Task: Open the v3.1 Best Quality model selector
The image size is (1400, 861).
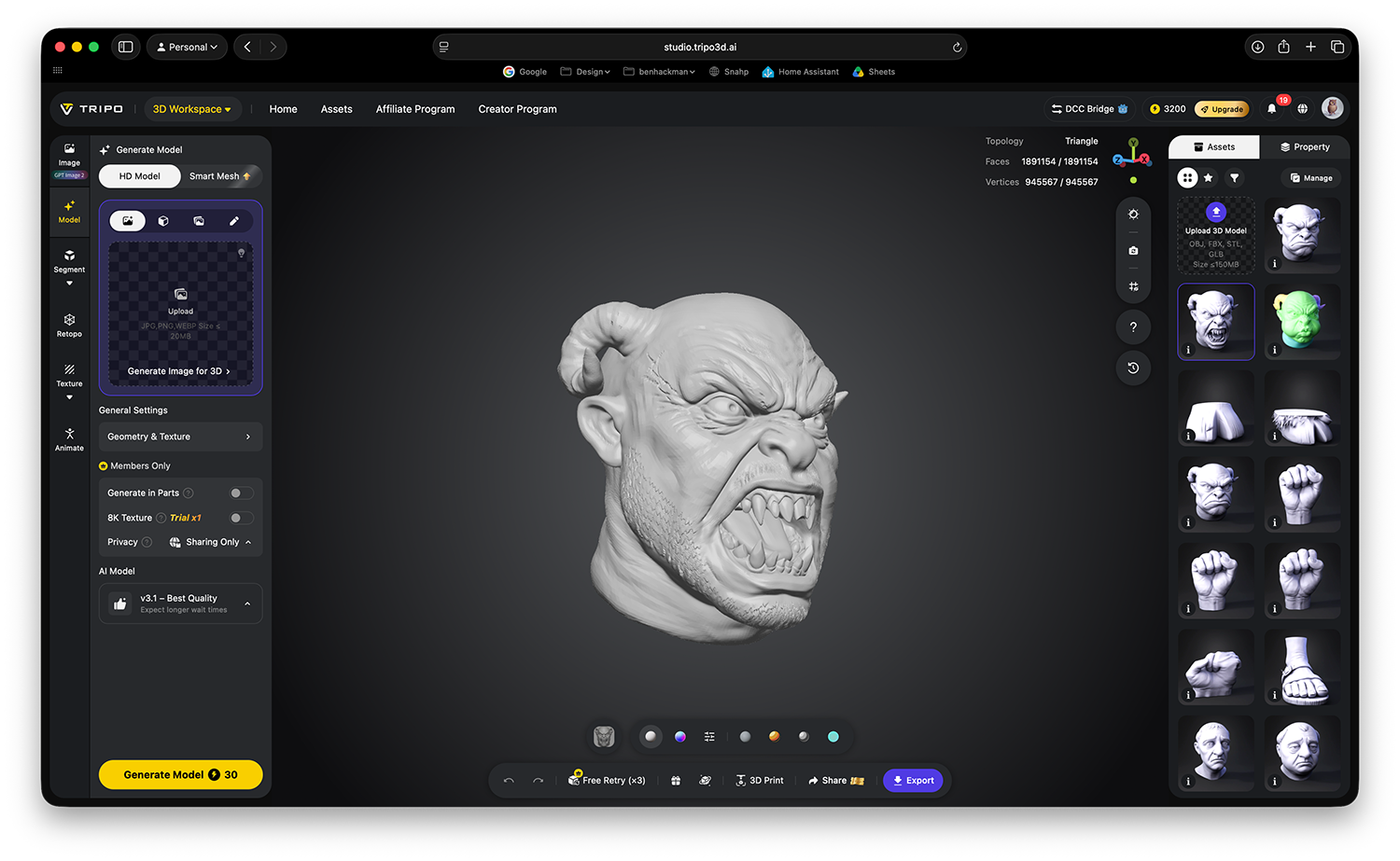Action: (x=180, y=604)
